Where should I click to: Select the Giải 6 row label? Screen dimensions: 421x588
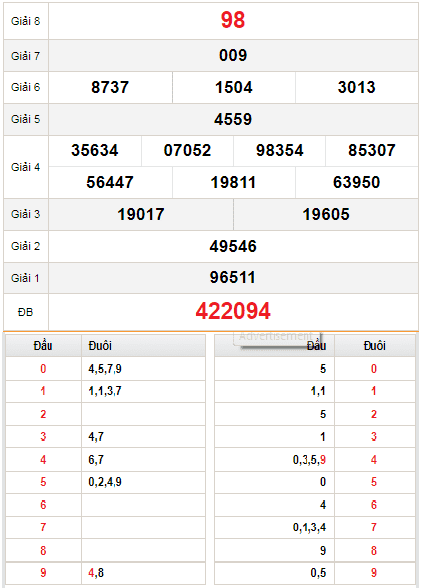click(x=25, y=87)
